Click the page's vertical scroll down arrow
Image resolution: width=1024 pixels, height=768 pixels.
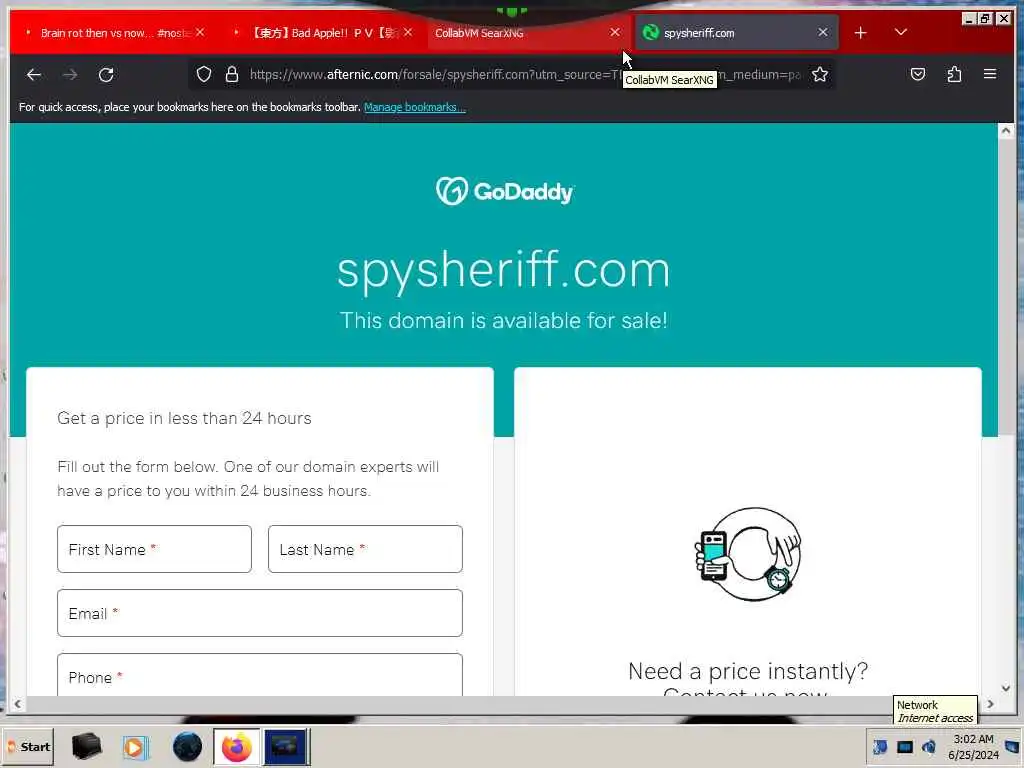click(1006, 688)
